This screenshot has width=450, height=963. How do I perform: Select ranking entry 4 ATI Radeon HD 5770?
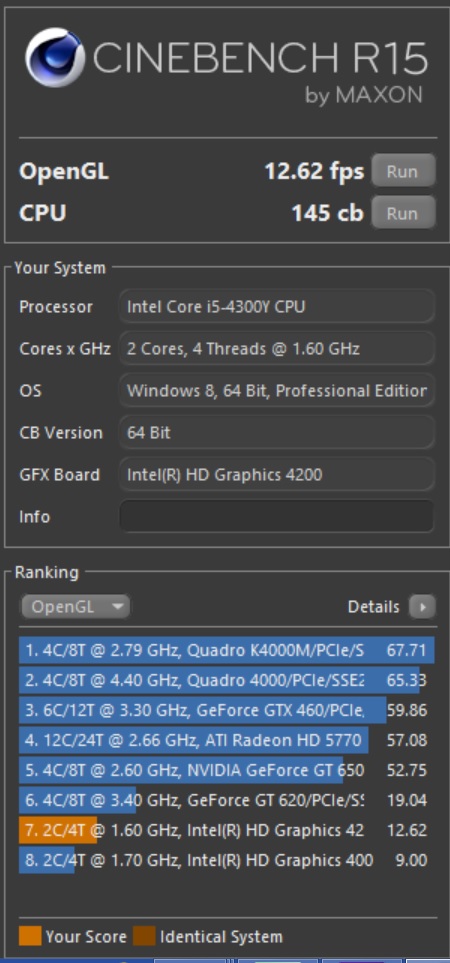coord(227,740)
